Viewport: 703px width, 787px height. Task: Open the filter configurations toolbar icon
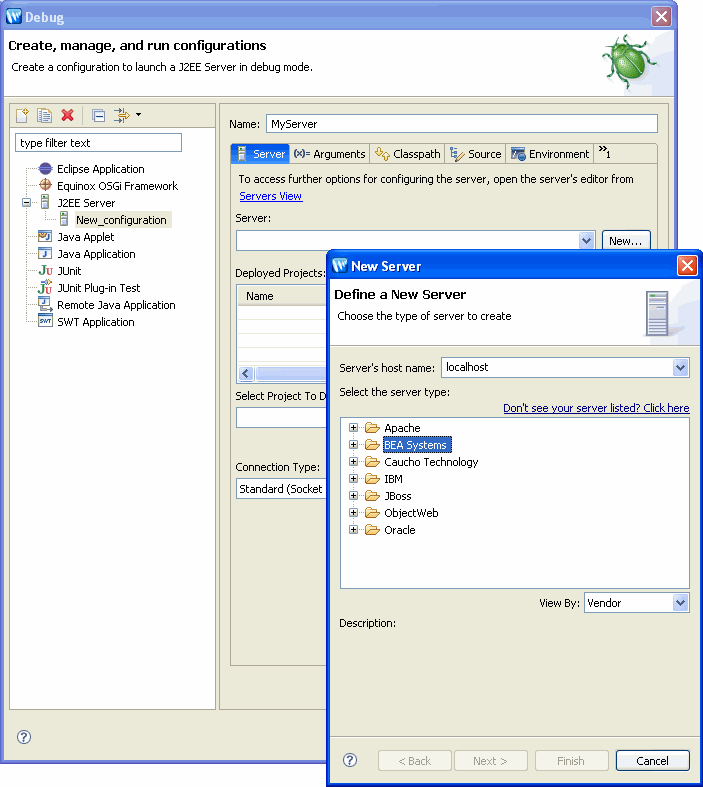(121, 115)
